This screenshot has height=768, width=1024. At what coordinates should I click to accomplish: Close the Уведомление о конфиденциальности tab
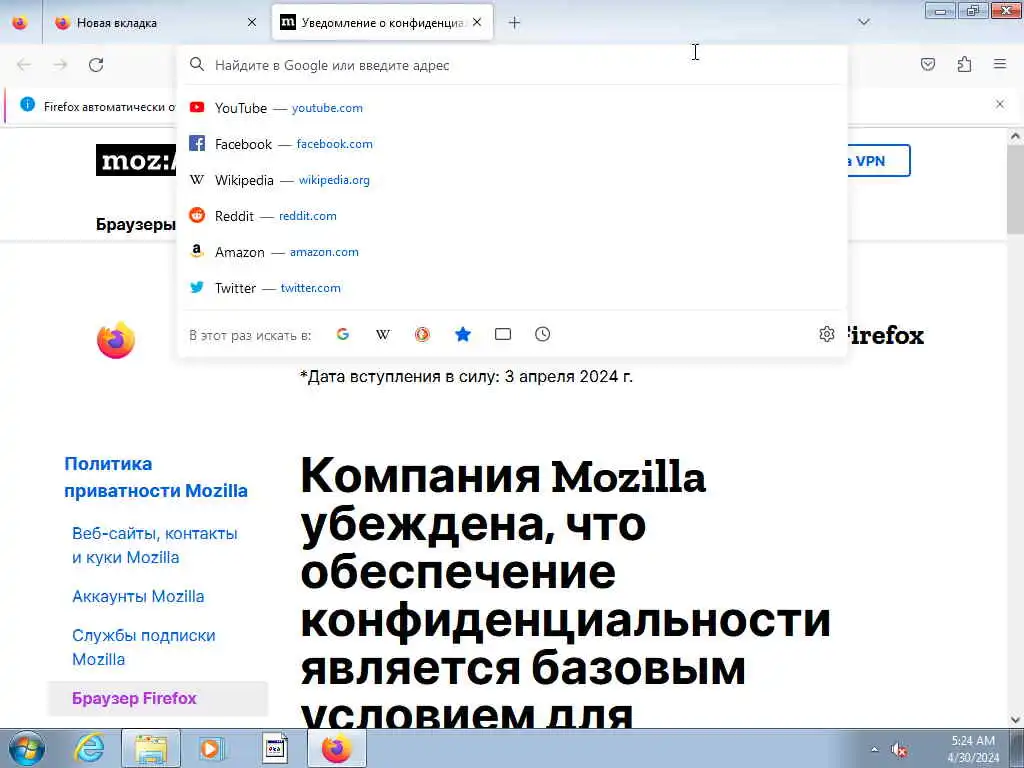(477, 23)
